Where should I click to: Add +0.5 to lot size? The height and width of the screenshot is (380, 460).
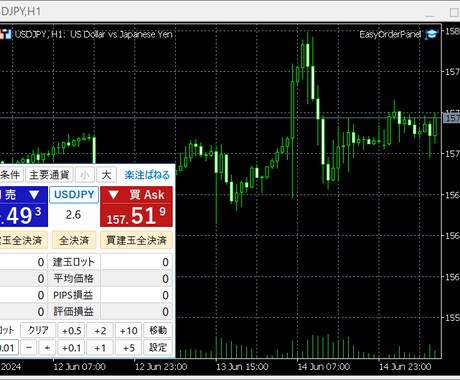(x=71, y=330)
